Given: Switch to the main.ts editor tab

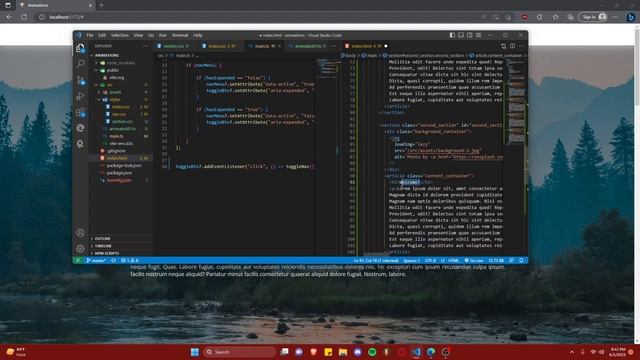Looking at the screenshot, I should pyautogui.click(x=264, y=46).
